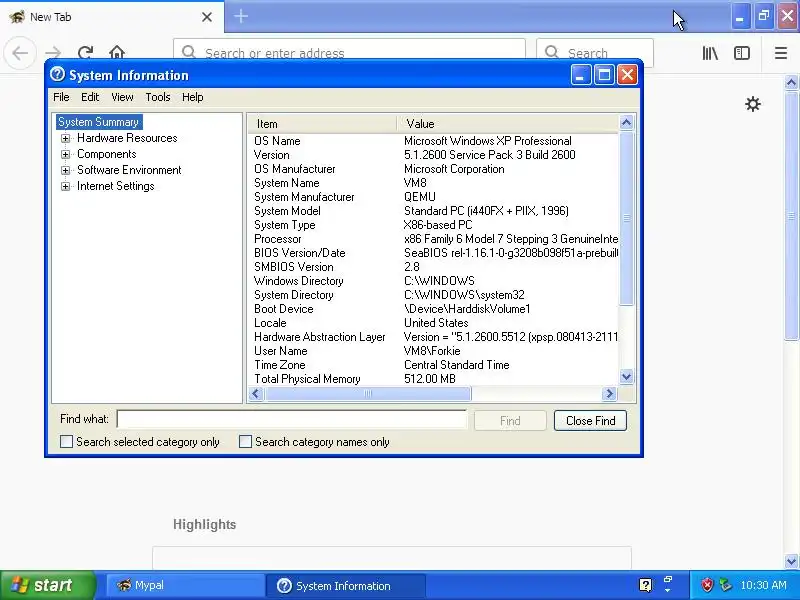Select the OS Name row
Image resolution: width=800 pixels, height=600 pixels.
point(434,141)
